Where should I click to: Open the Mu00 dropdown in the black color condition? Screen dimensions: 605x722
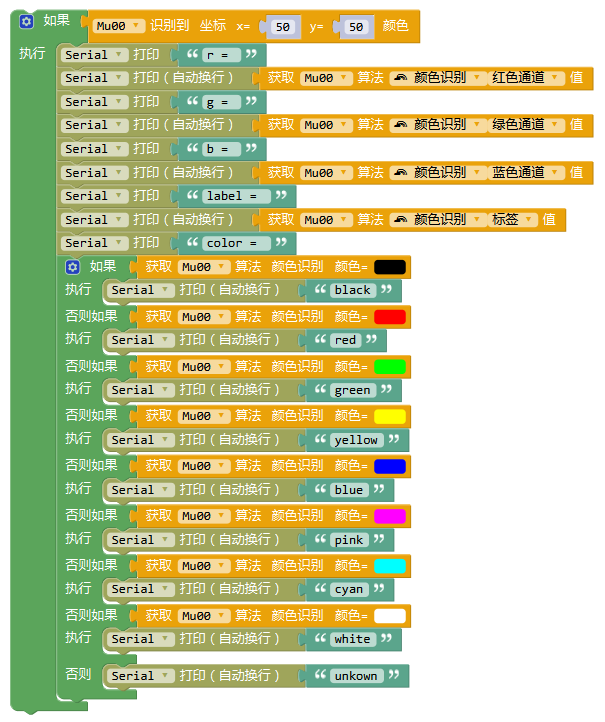point(204,267)
